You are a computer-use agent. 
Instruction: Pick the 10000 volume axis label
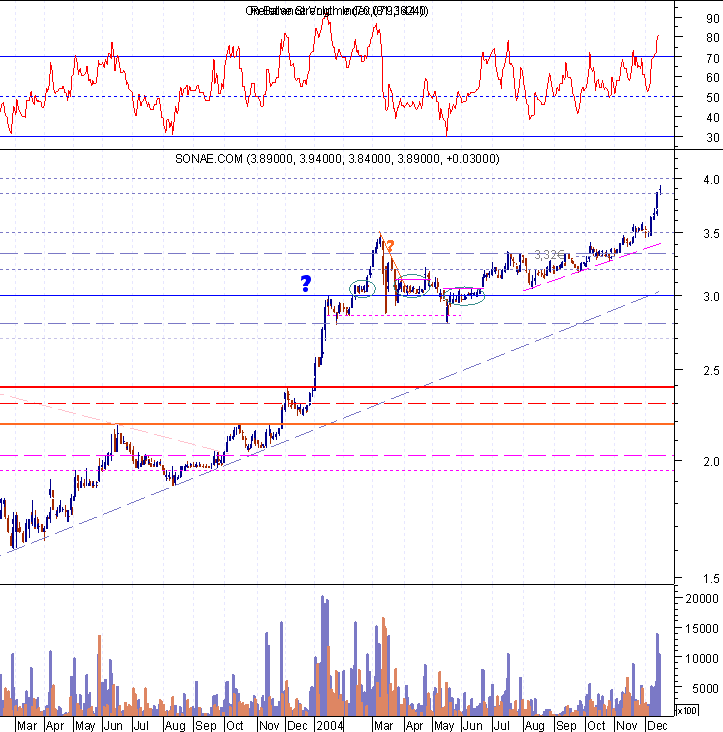(702, 659)
